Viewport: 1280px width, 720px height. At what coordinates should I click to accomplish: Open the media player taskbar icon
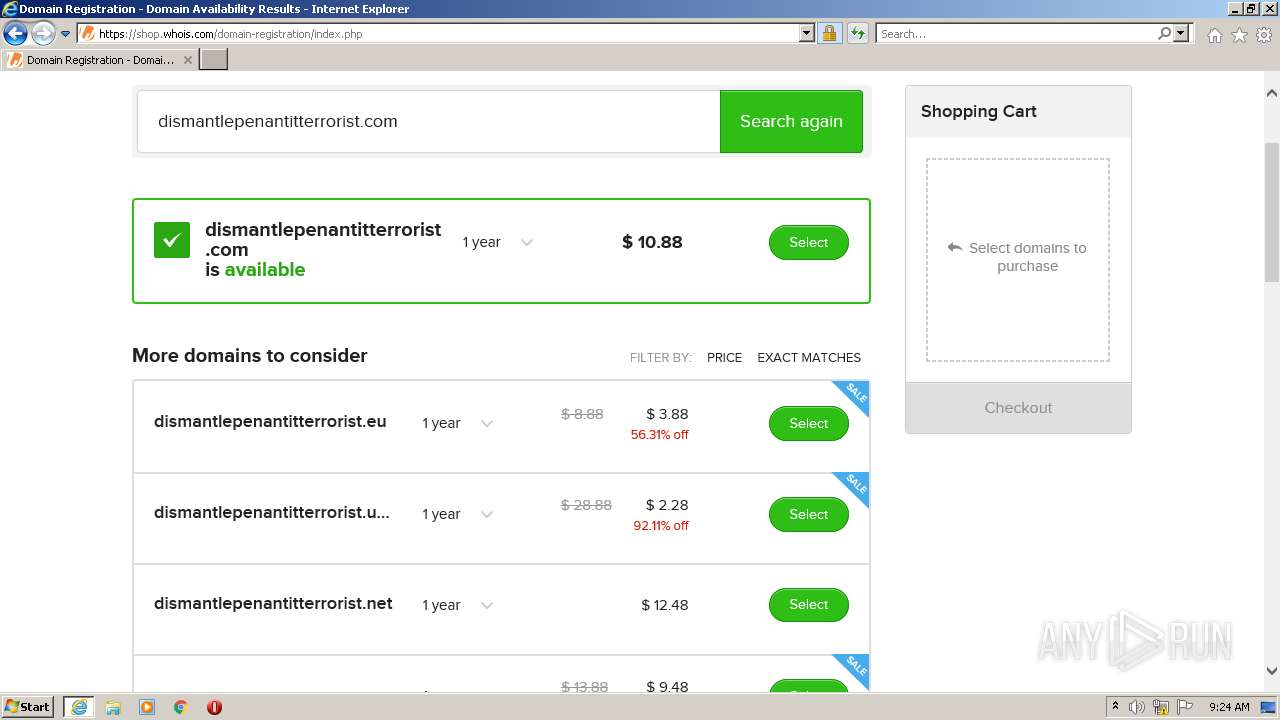tap(147, 707)
